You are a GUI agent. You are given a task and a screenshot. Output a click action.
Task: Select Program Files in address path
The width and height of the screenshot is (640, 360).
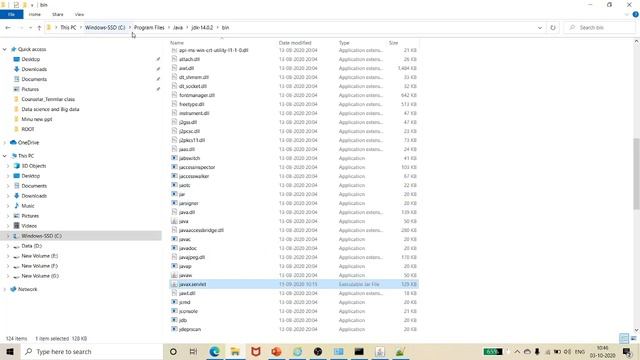tap(149, 28)
